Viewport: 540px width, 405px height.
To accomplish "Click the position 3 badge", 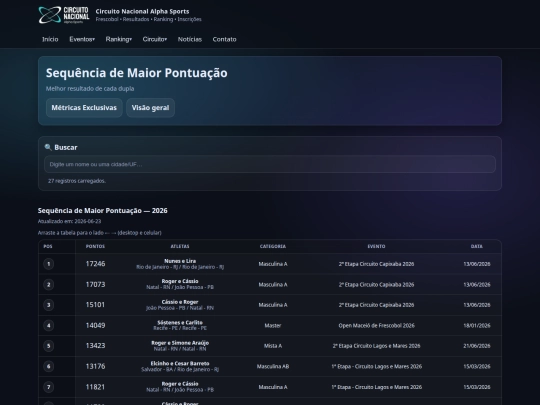I will (x=49, y=305).
